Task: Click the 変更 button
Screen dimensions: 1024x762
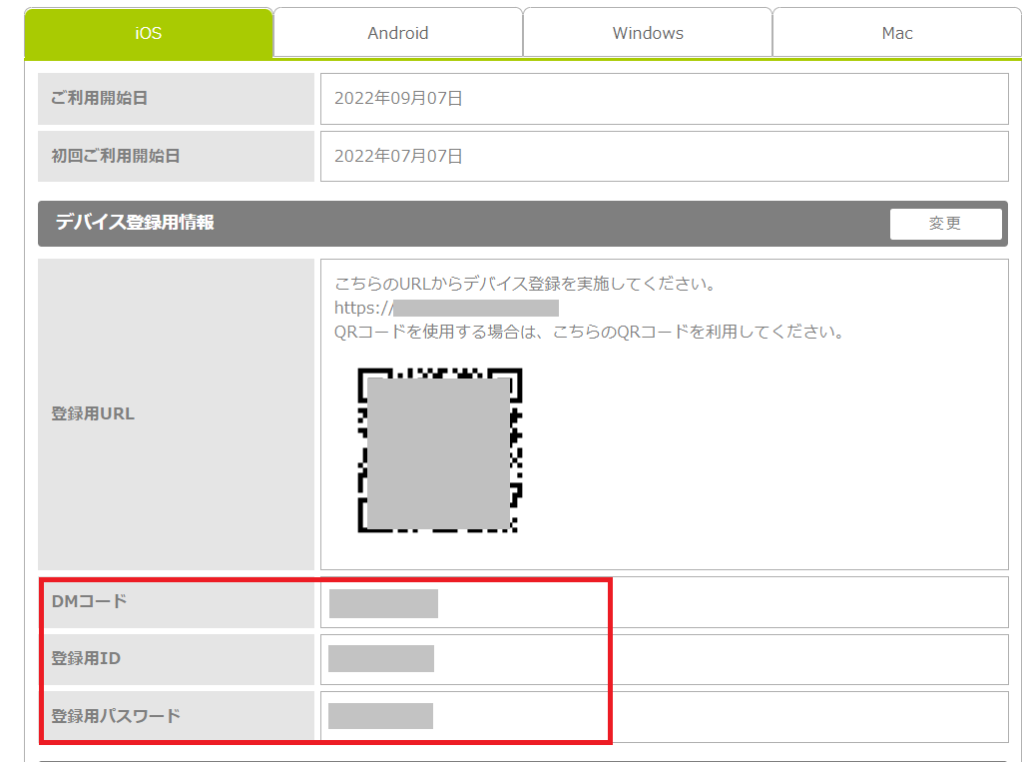Action: [x=945, y=223]
